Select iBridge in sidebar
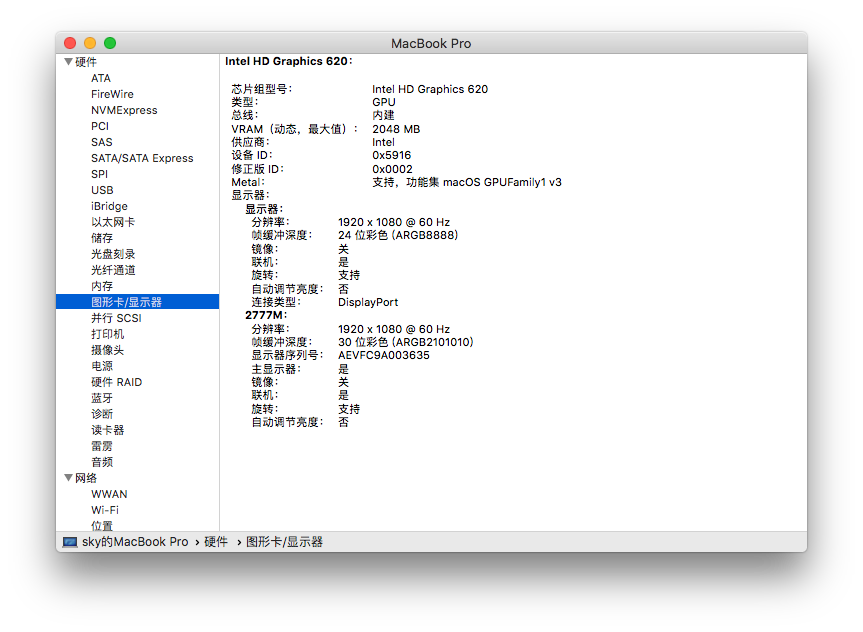The width and height of the screenshot is (863, 632). point(109,206)
